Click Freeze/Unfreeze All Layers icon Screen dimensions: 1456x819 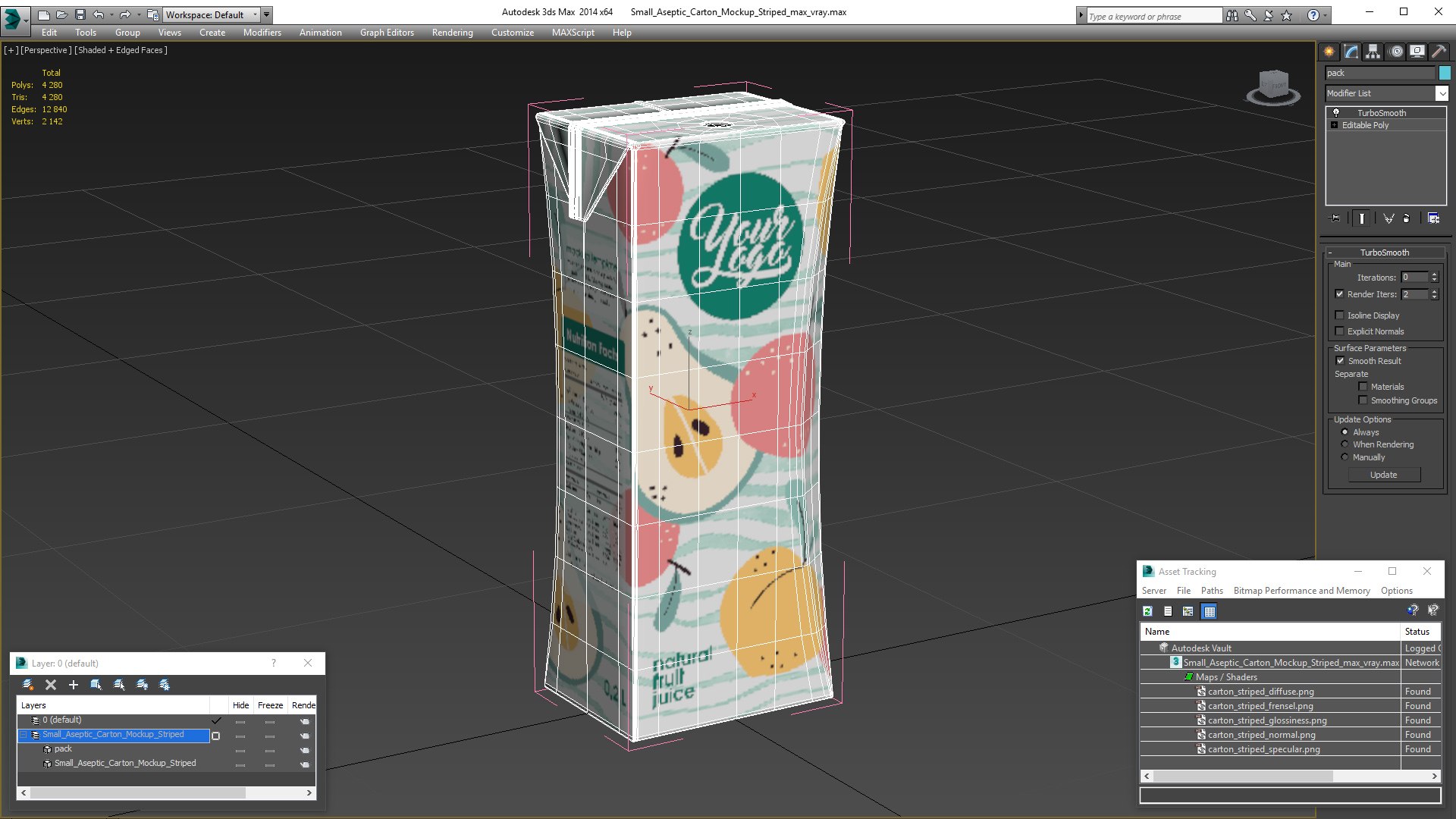pos(165,685)
